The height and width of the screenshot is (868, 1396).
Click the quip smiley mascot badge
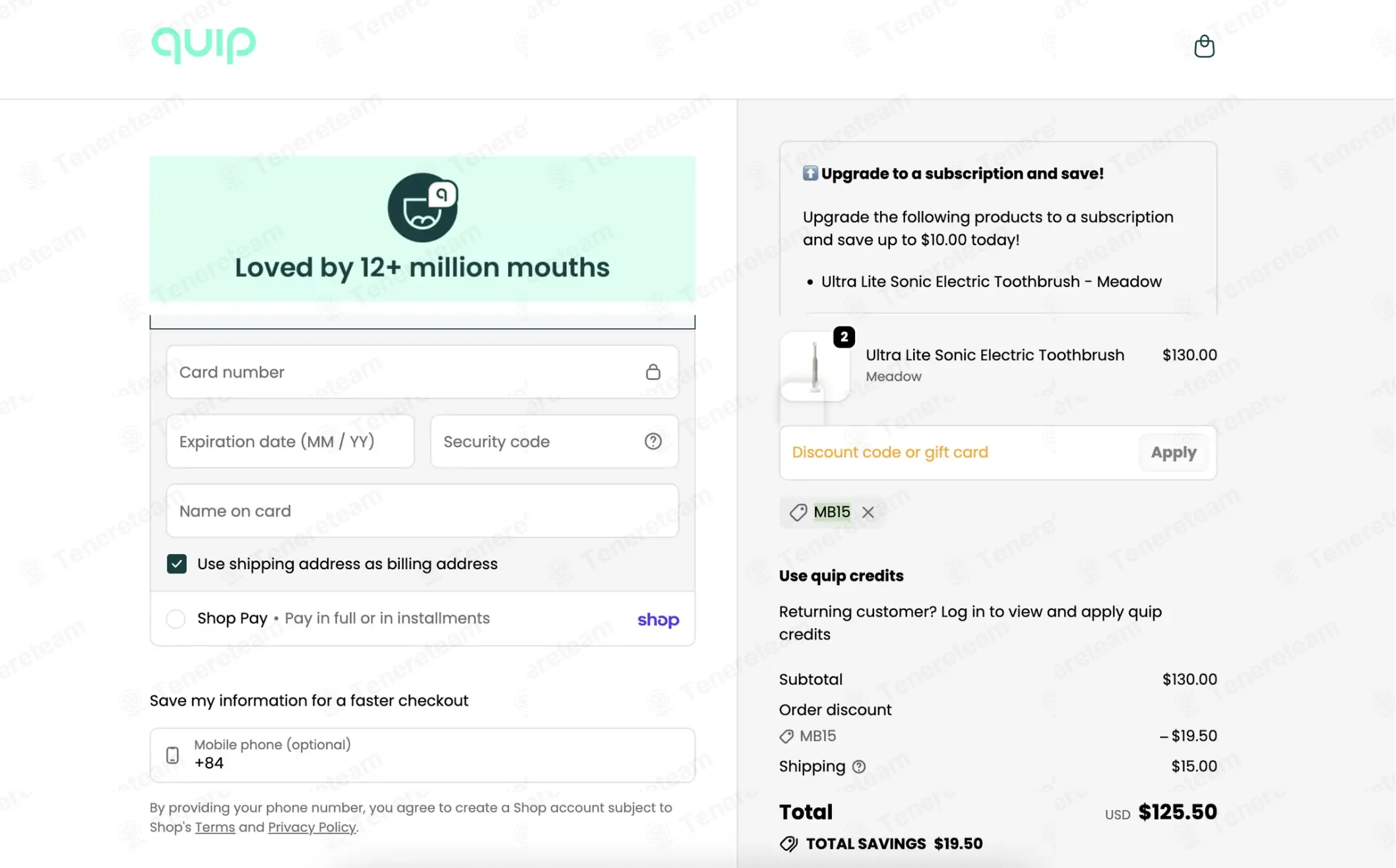422,207
